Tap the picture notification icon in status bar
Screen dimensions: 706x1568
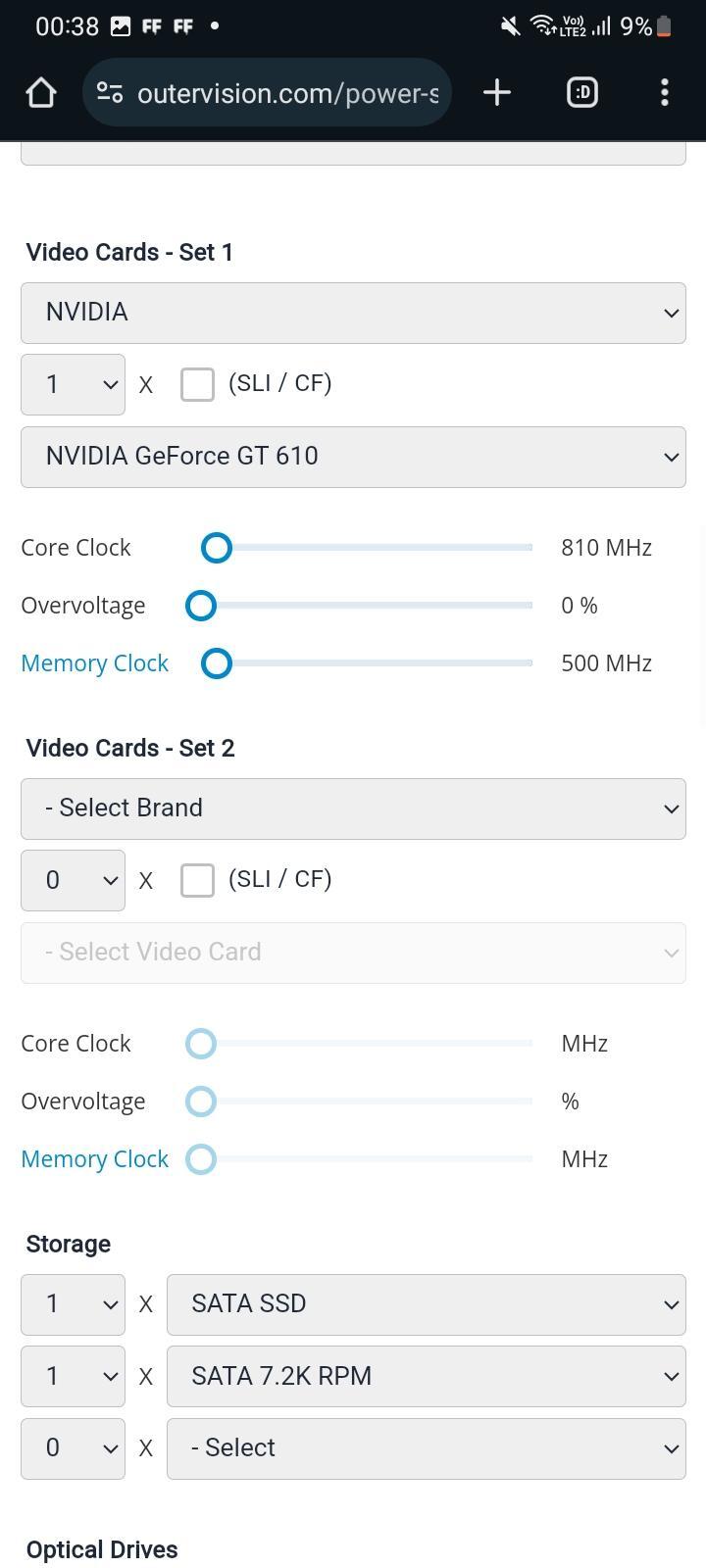pyautogui.click(x=121, y=26)
